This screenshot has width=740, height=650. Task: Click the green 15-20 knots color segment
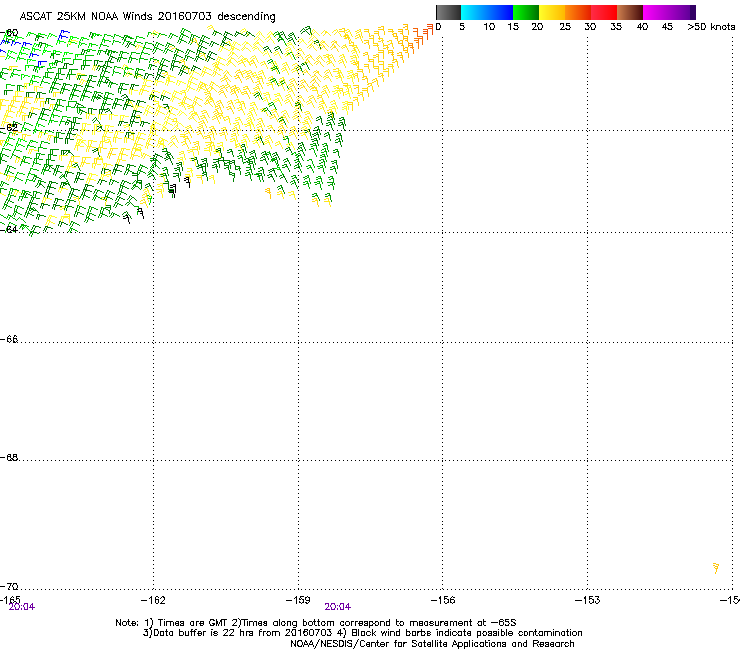tap(526, 12)
